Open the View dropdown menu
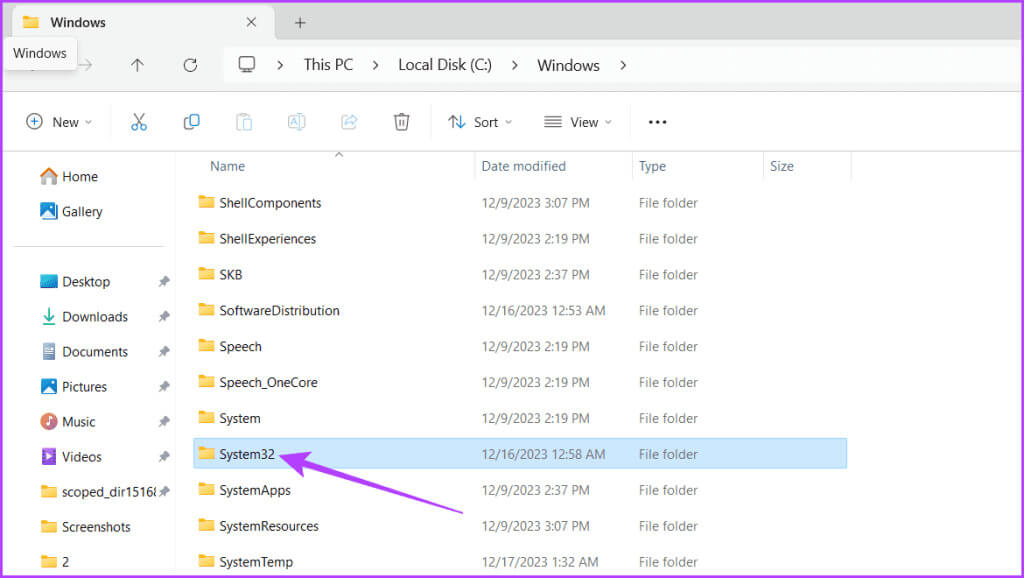The image size is (1024, 578). pyautogui.click(x=578, y=122)
